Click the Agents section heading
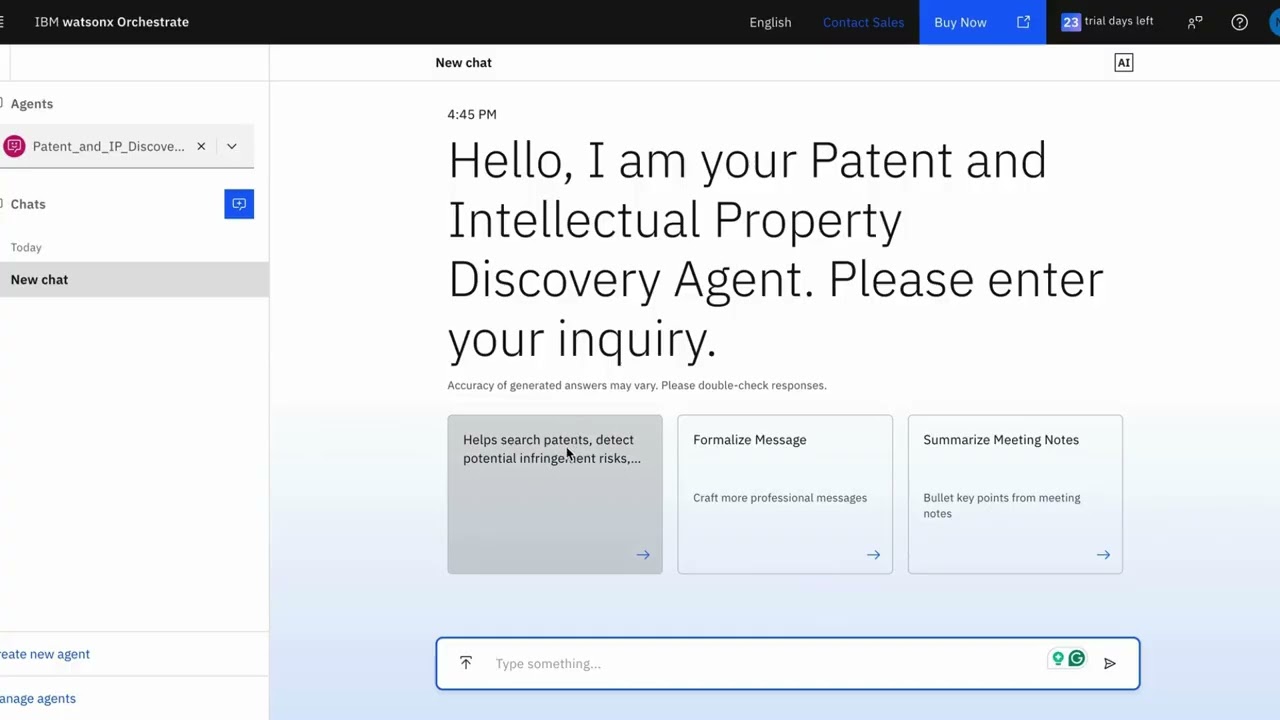1280x720 pixels. [32, 104]
